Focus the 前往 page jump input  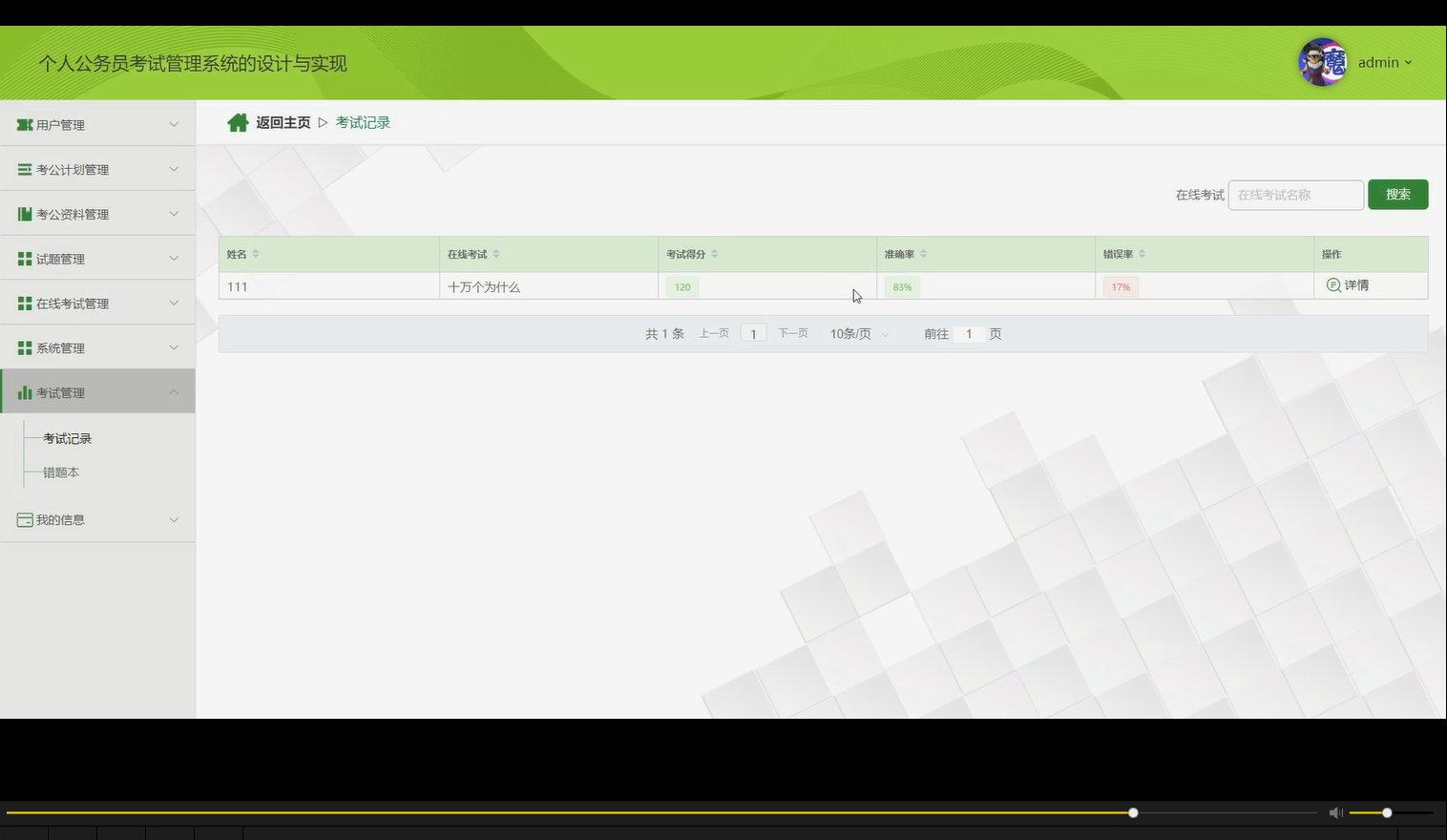tap(968, 334)
